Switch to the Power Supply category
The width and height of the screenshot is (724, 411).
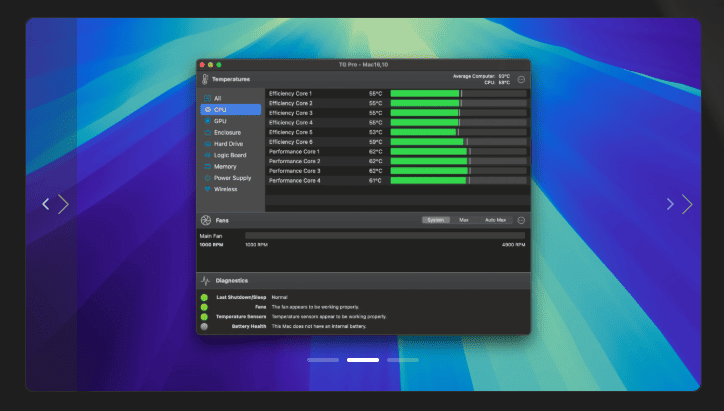[230, 178]
